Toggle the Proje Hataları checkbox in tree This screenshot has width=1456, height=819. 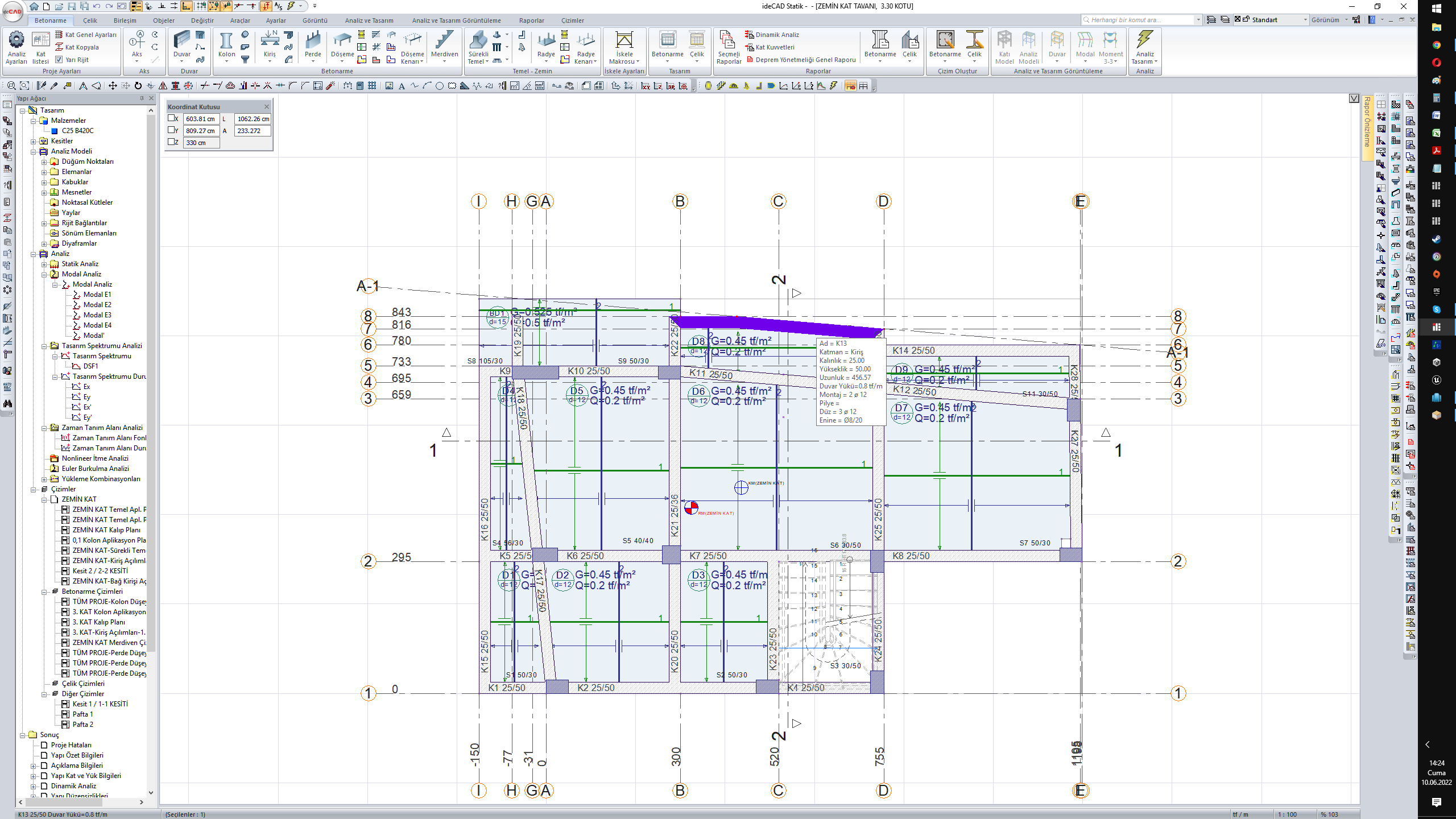pyautogui.click(x=44, y=745)
